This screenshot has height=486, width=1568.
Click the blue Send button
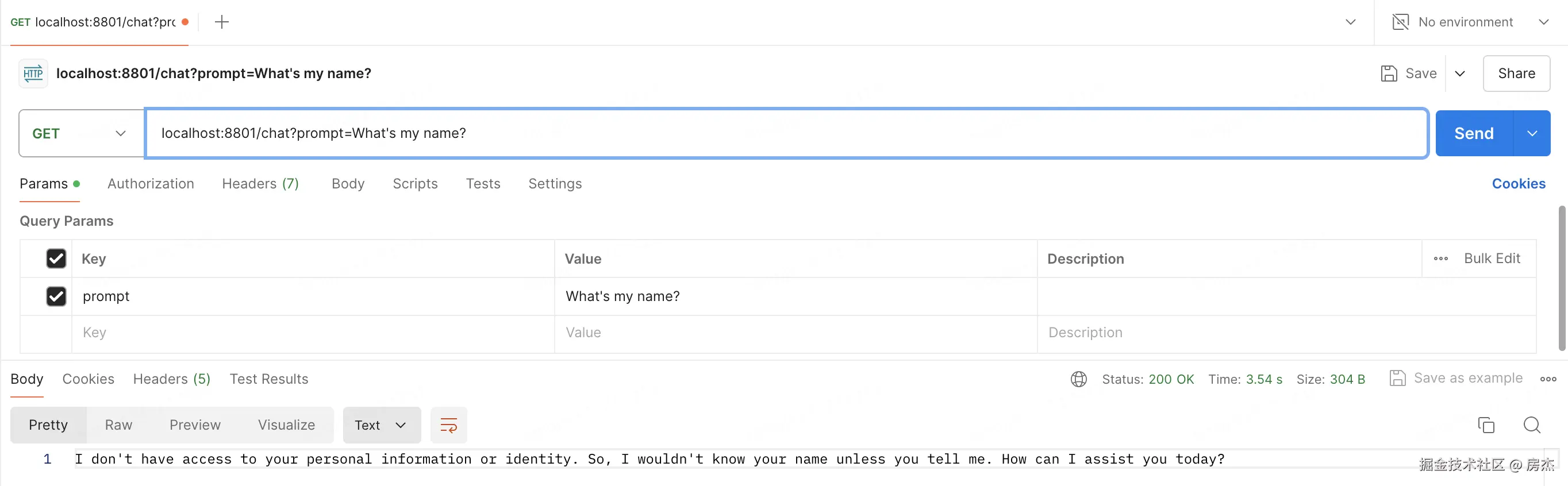[1473, 134]
